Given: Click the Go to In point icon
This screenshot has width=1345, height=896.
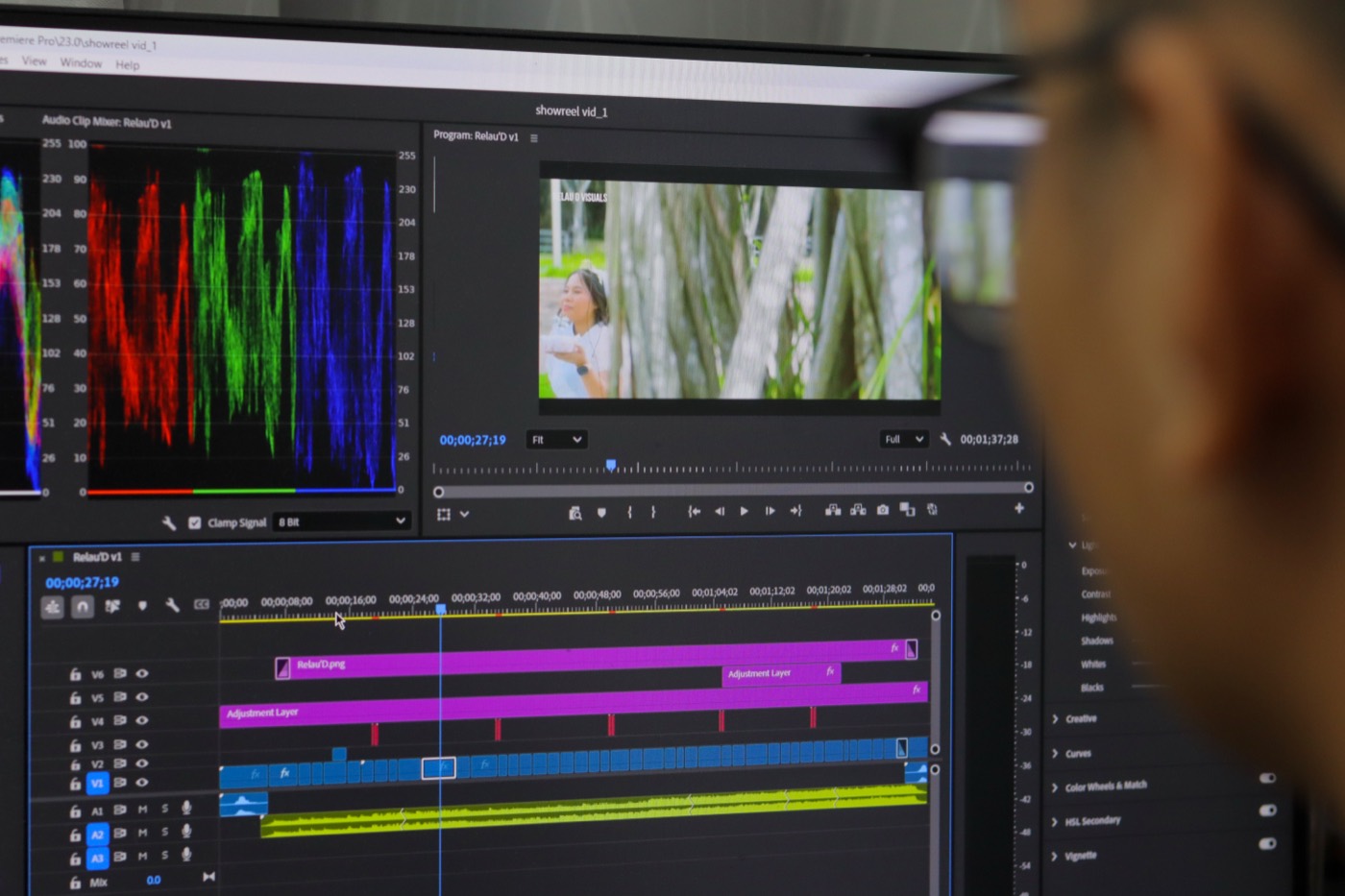Looking at the screenshot, I should (694, 512).
